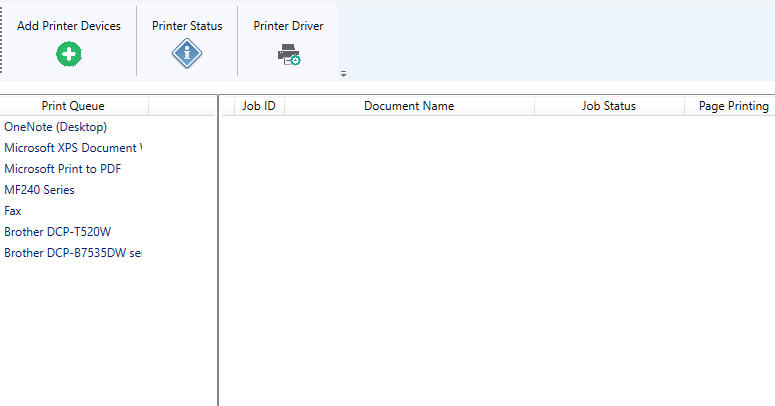Select OneNote (Desktop) in print queue

[56, 127]
